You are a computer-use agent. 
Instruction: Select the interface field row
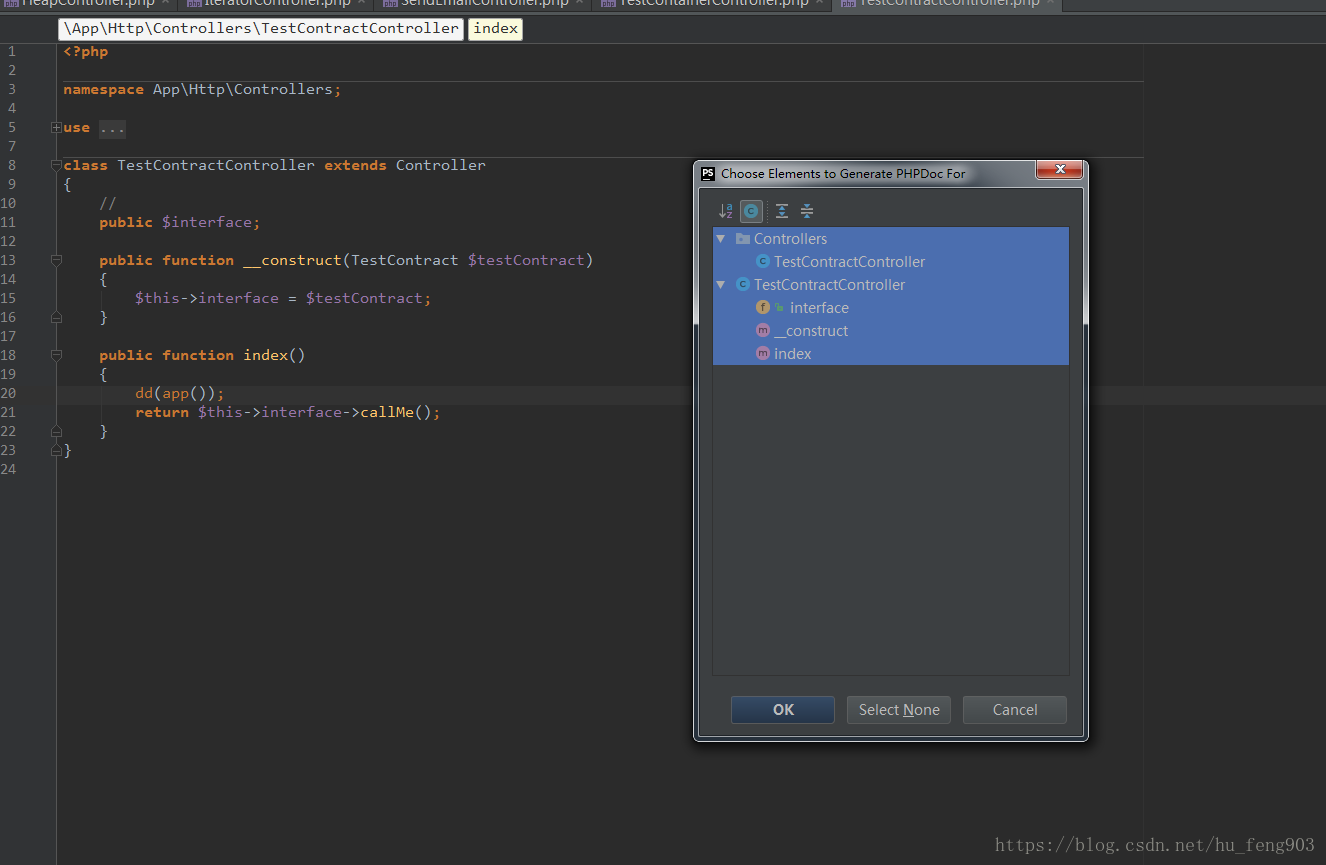tap(891, 308)
